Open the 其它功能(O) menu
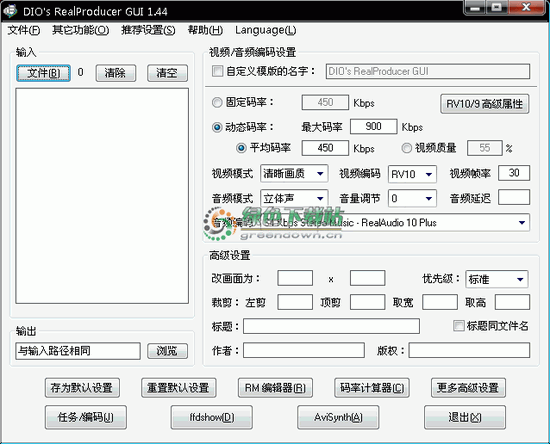 (x=80, y=31)
